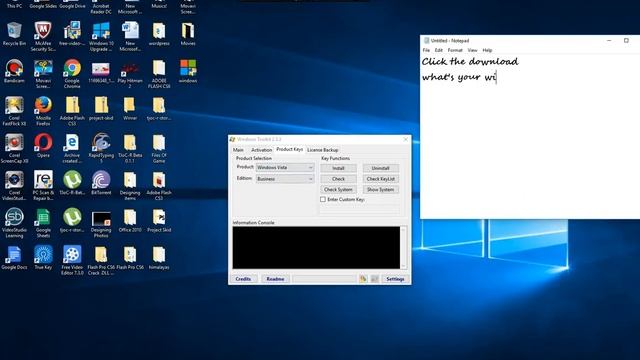Select the wordpress folder on desktop
This screenshot has height=360, width=640.
pos(159,33)
